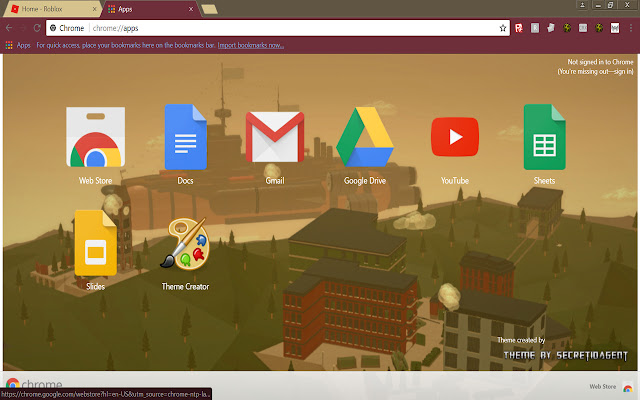Reload the current page
The image size is (640, 400).
click(x=37, y=28)
